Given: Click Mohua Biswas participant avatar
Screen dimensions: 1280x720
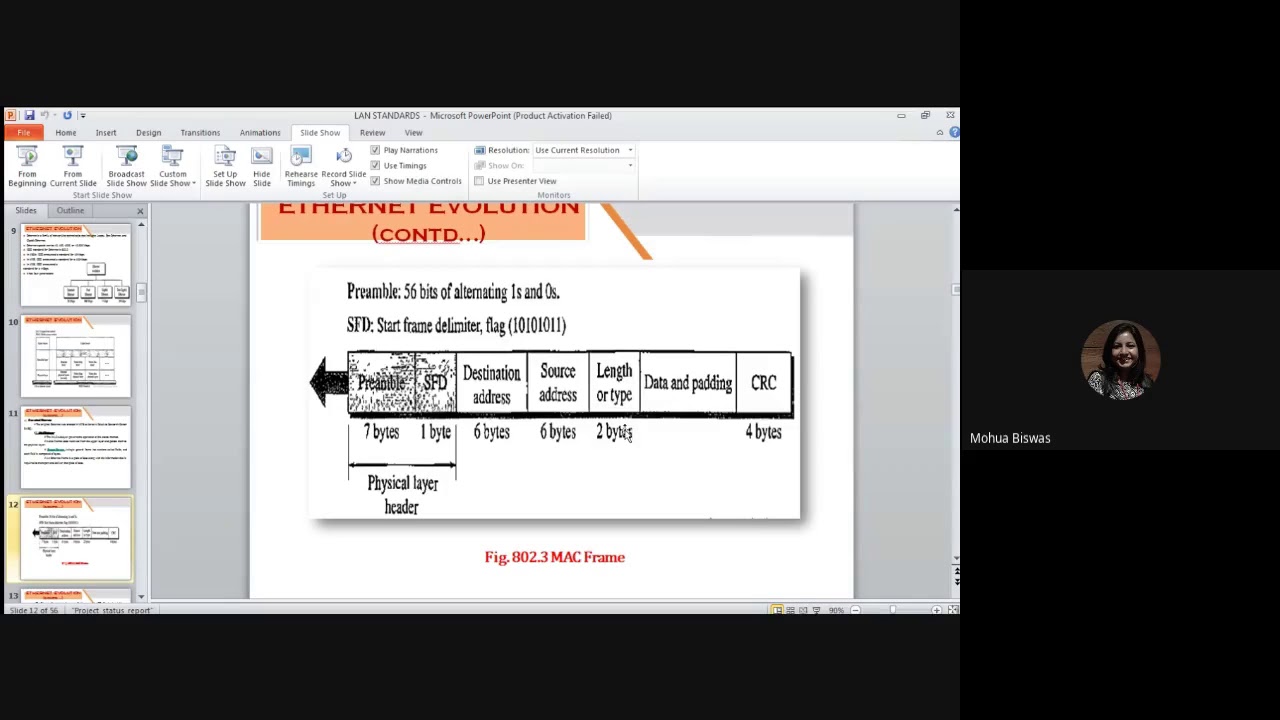Looking at the screenshot, I should [x=1120, y=360].
